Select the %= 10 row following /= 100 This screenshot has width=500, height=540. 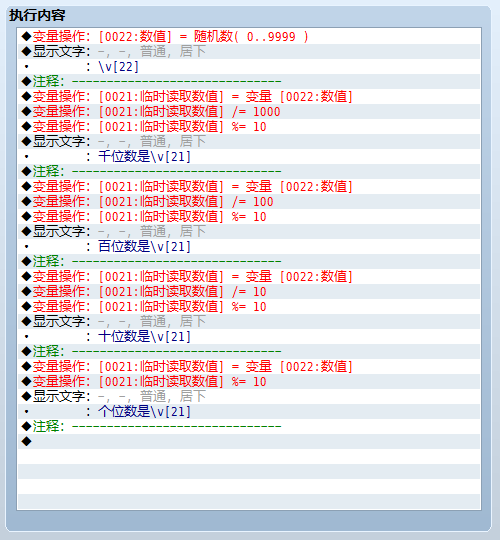(249, 217)
